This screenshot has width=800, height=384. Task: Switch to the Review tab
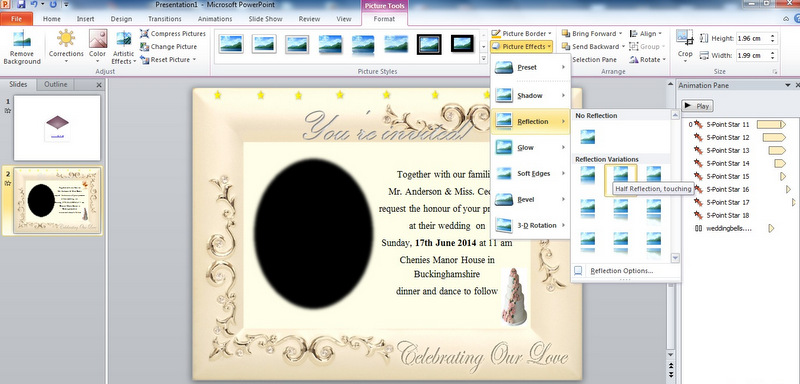(309, 19)
